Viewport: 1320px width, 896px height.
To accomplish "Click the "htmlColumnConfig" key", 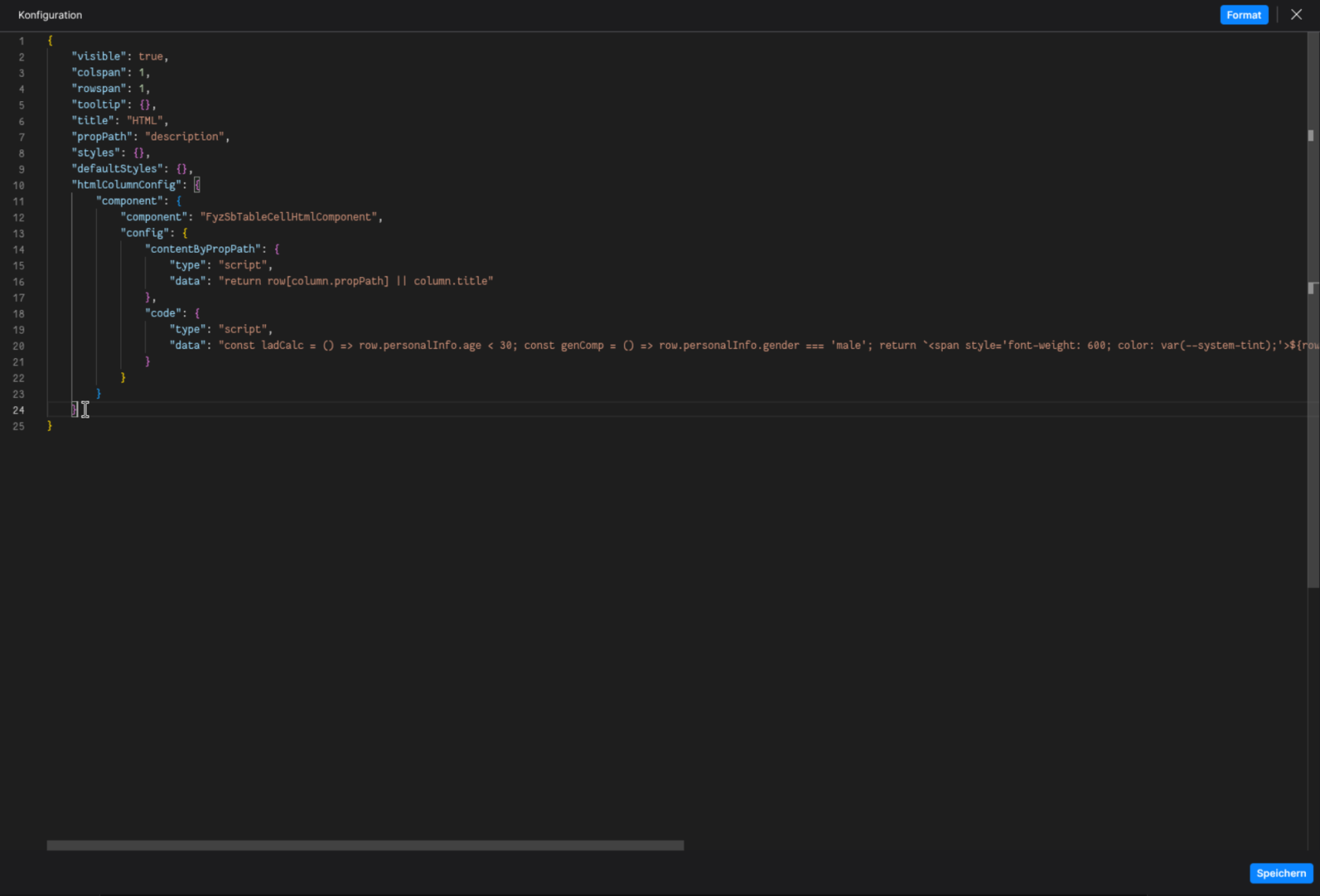I will (126, 185).
